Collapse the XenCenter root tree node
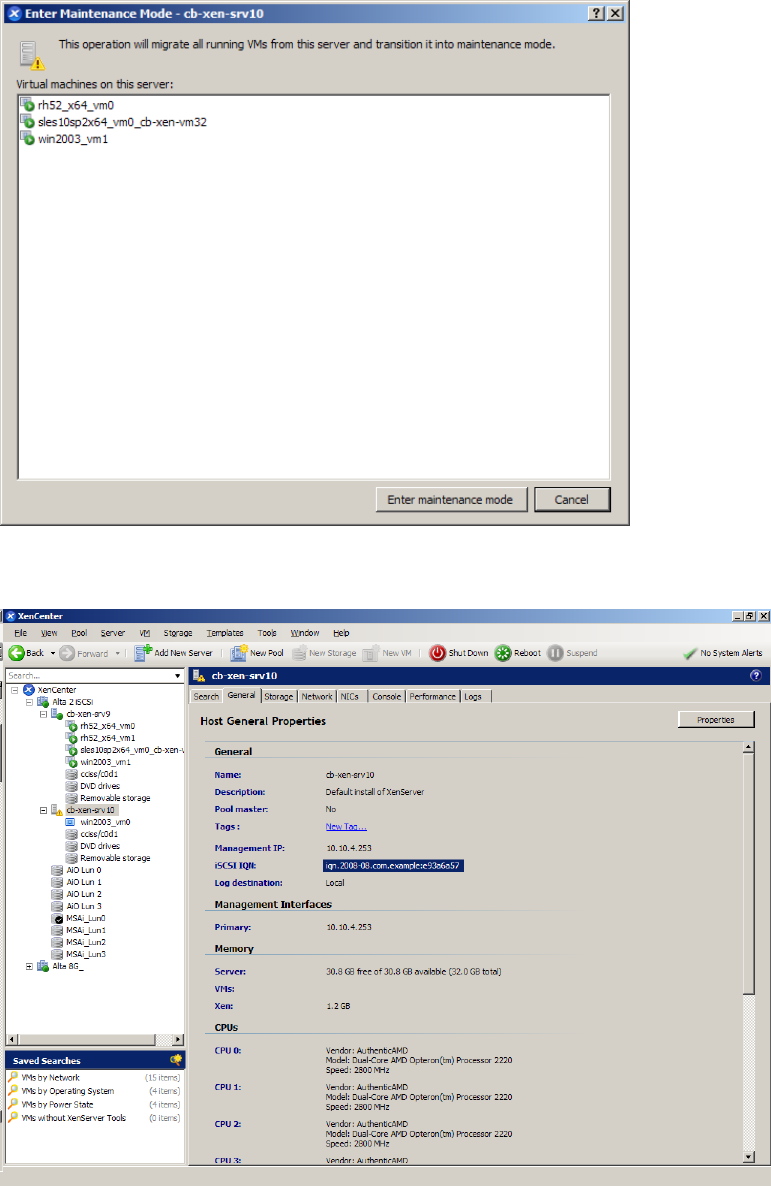This screenshot has height=1186, width=771. coord(14,690)
